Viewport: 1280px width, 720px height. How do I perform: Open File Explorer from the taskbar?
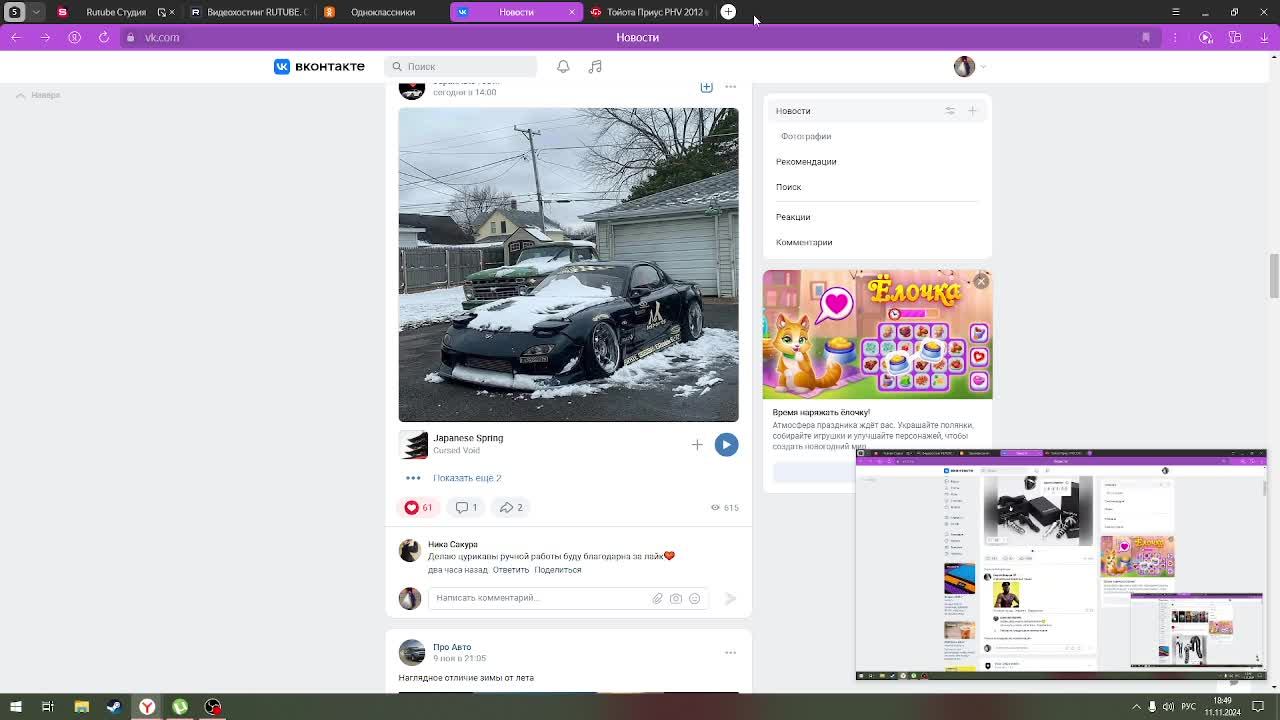82,707
